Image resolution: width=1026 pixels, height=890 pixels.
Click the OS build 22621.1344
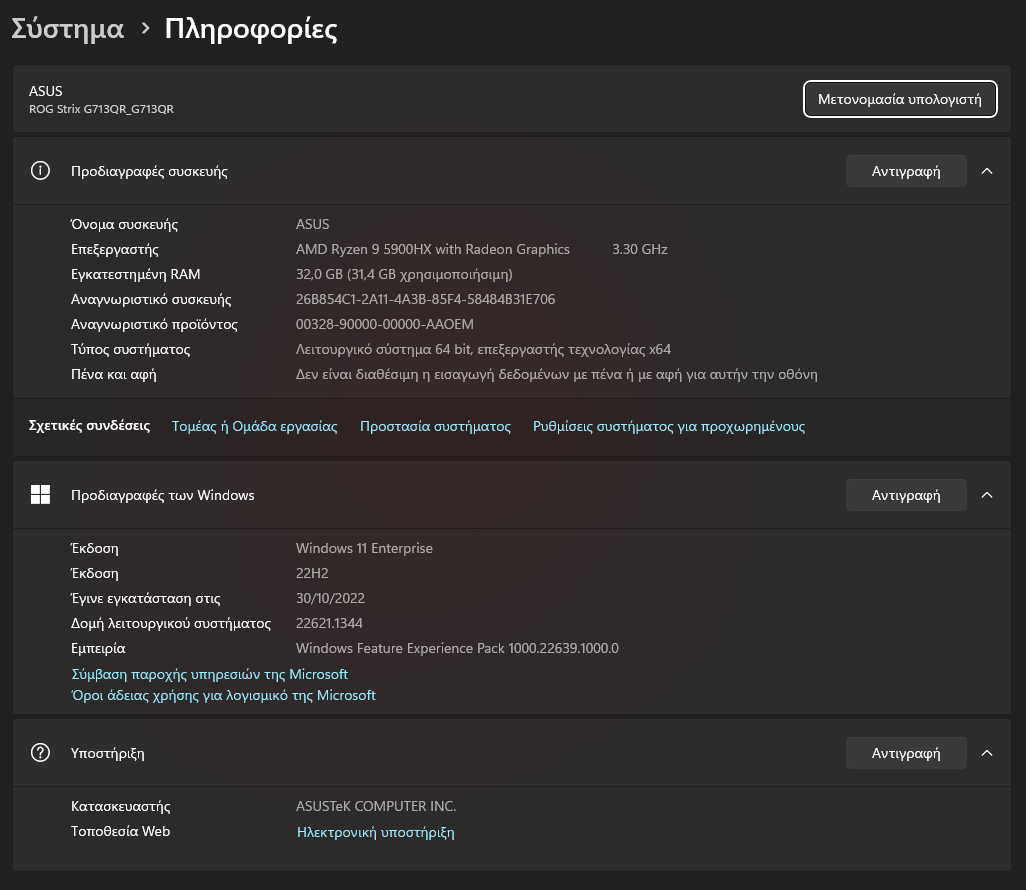[329, 623]
